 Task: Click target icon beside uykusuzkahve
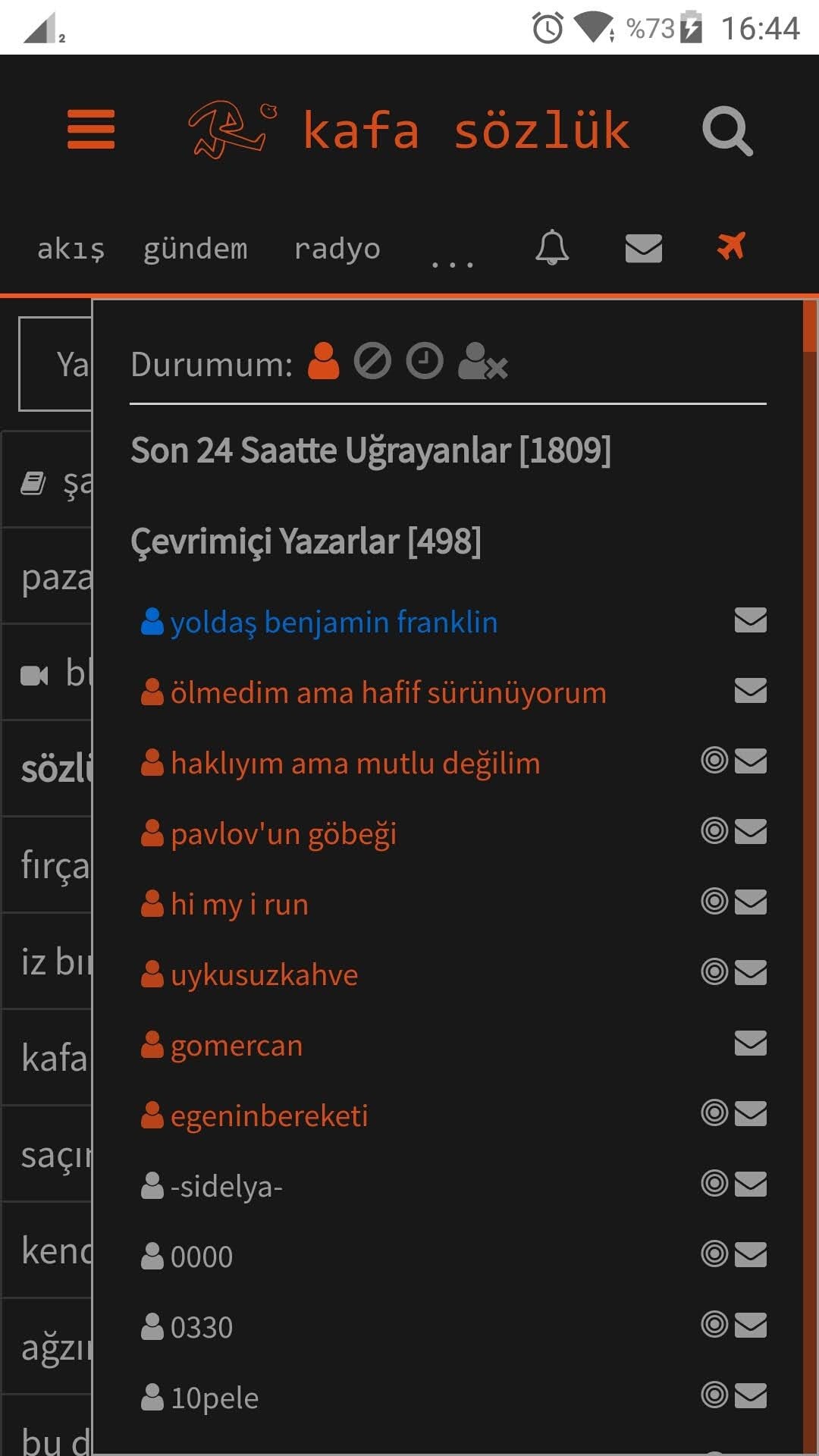tap(714, 972)
